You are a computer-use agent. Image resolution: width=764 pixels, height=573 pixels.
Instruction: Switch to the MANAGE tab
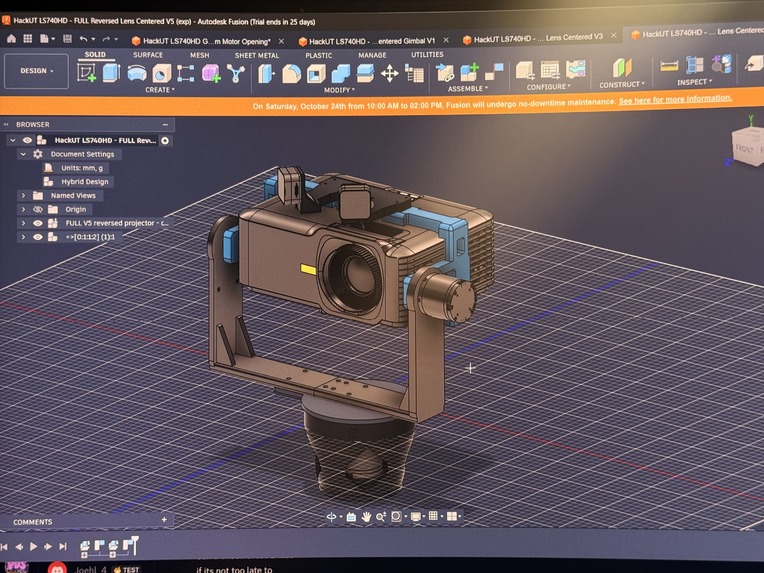coord(372,55)
